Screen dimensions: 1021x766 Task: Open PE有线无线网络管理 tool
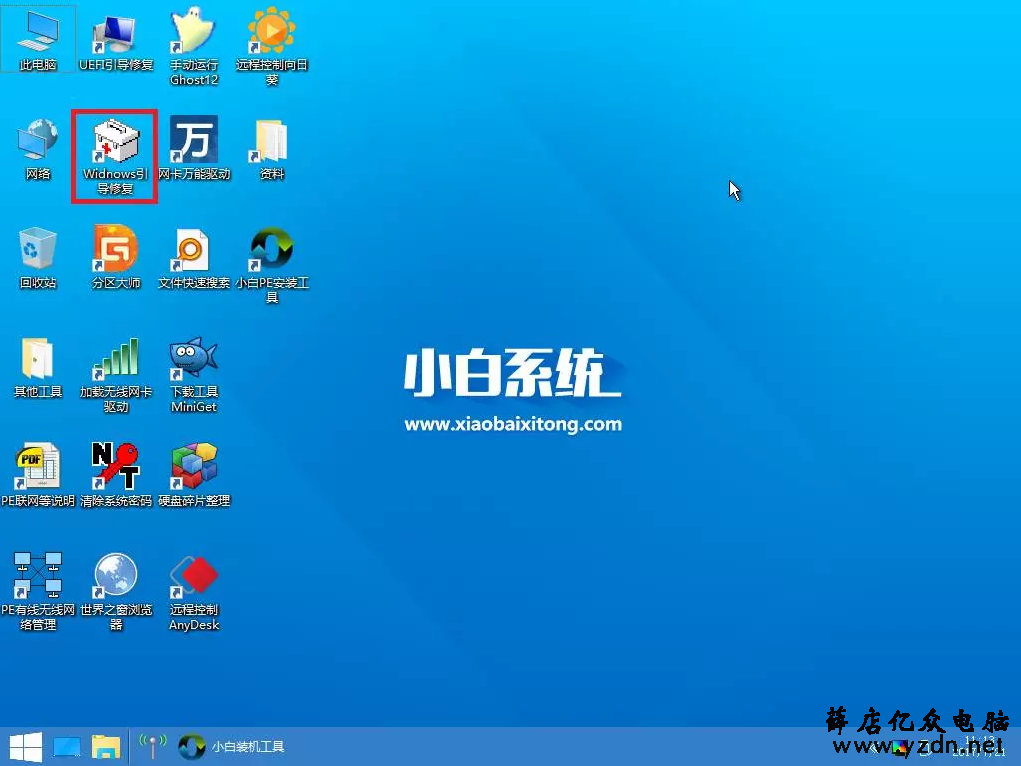point(38,591)
